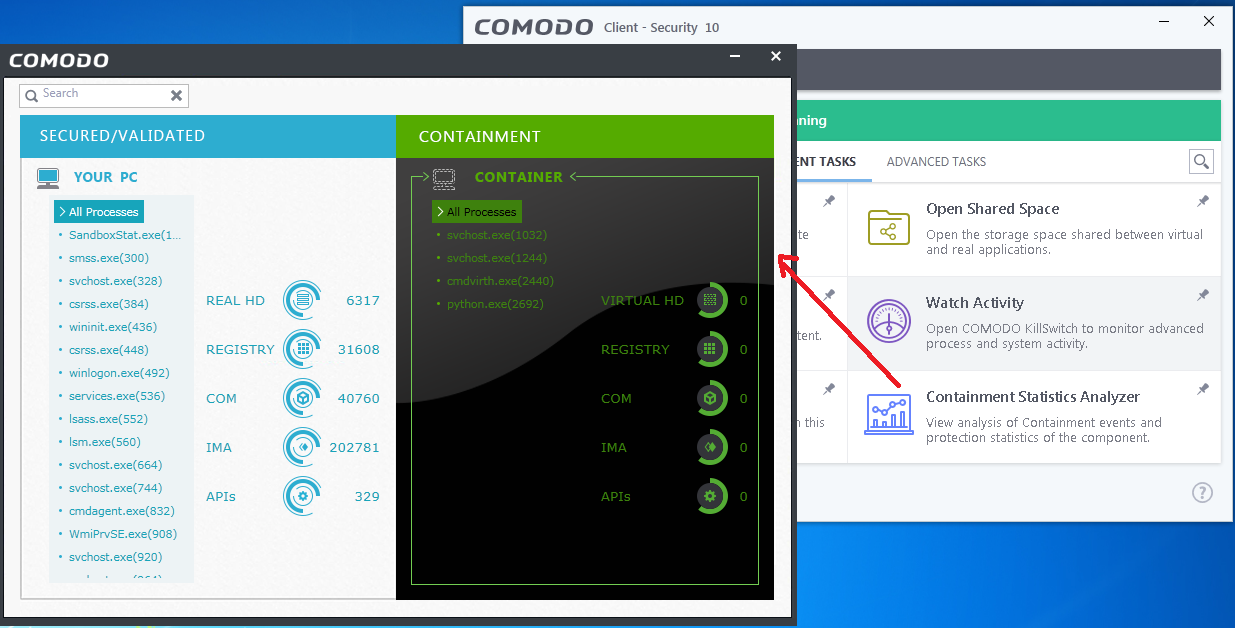1235x628 pixels.
Task: Click the COM value 40760
Action: 359,398
